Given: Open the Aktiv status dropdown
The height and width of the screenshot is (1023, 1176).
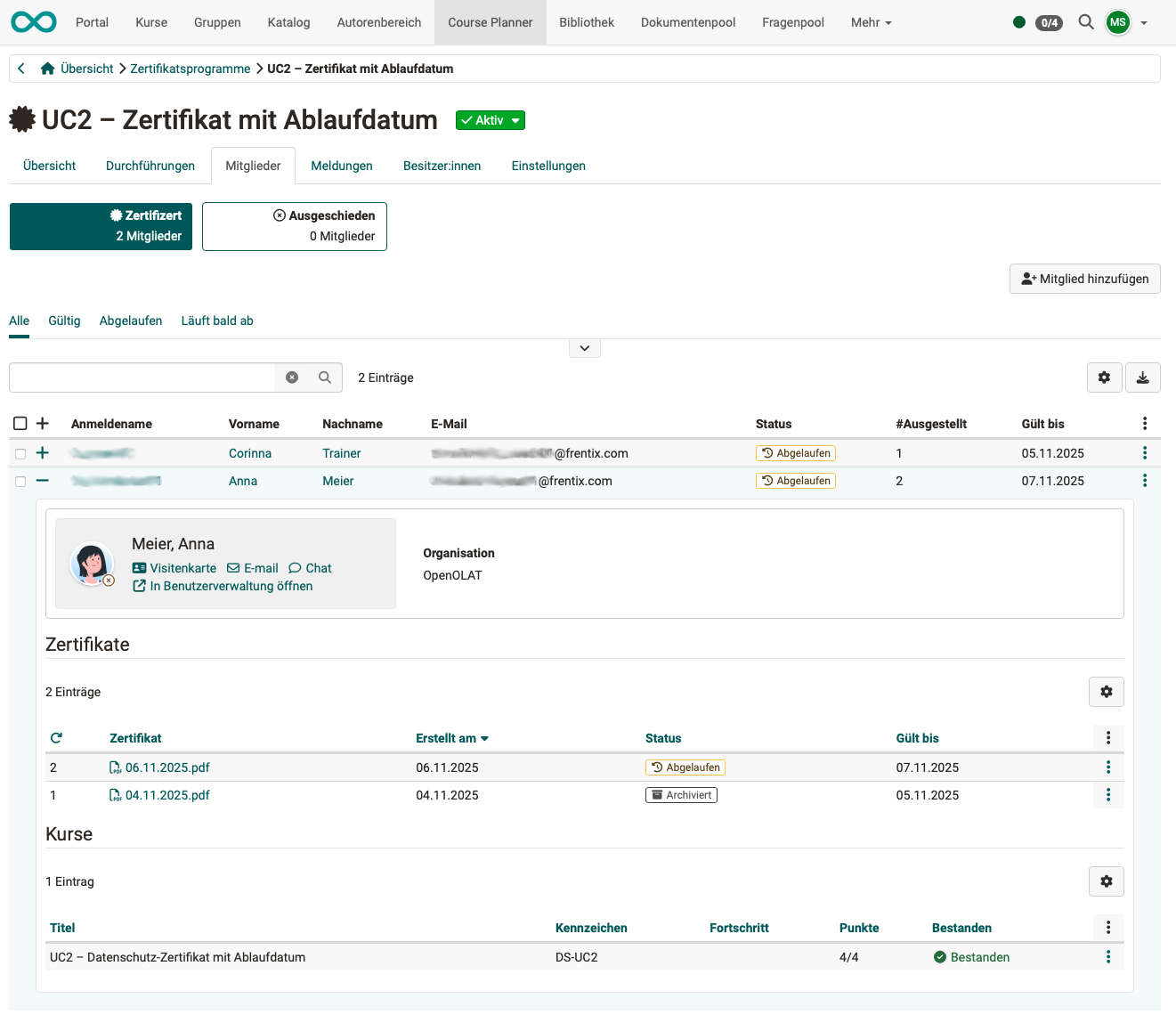Looking at the screenshot, I should tap(490, 119).
